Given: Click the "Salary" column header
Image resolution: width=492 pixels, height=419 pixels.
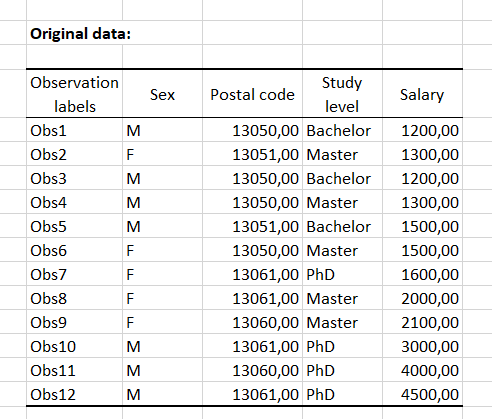Looking at the screenshot, I should (422, 94).
